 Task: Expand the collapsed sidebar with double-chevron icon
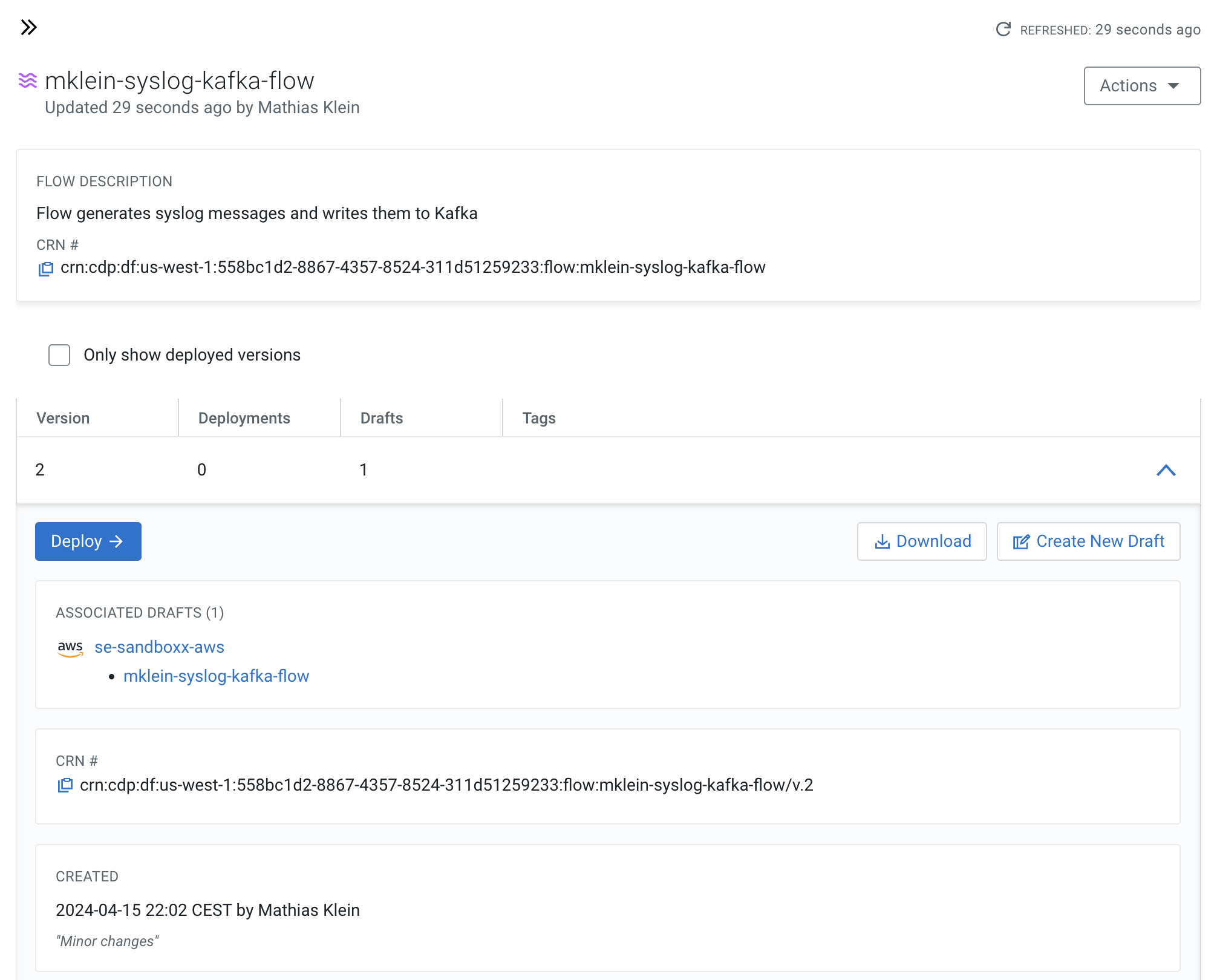28,27
